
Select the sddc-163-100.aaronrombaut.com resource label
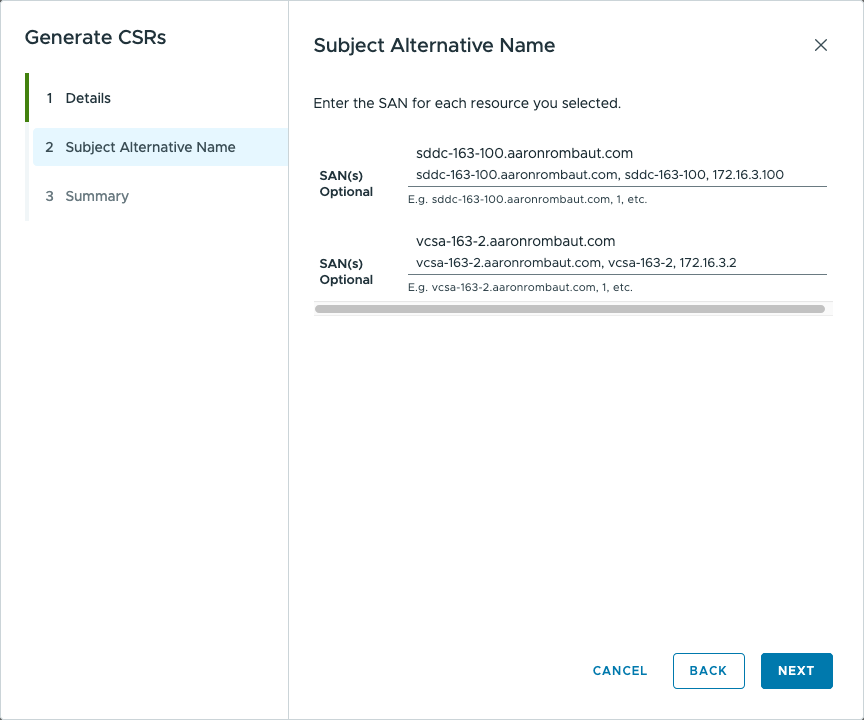(524, 153)
